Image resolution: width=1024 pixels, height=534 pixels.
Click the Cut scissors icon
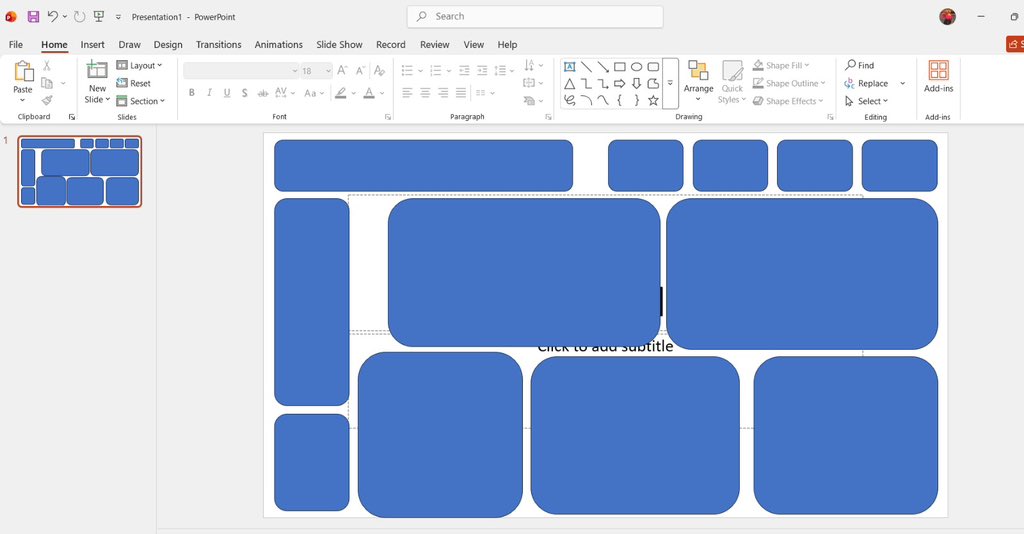47,65
